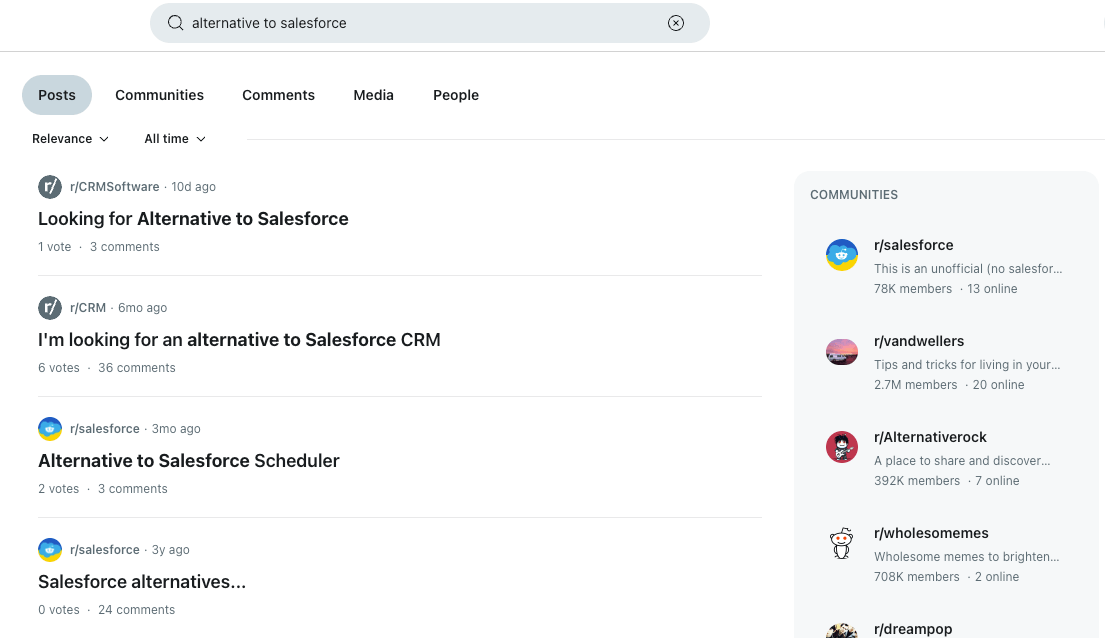Switch to the Communities tab

point(159,95)
